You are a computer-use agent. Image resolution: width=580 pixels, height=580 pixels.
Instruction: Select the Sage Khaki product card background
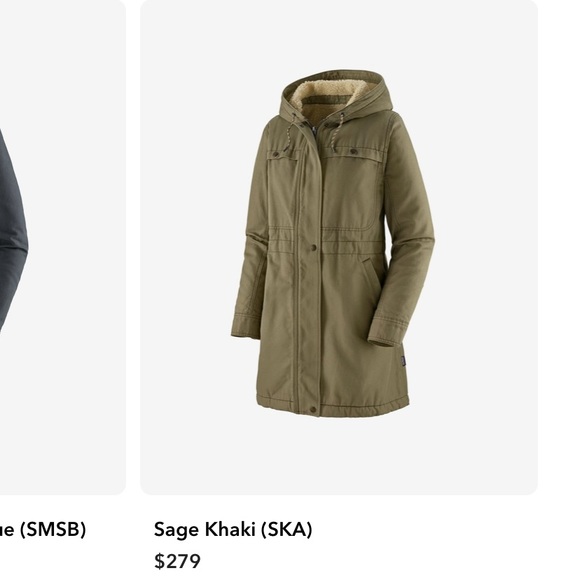coord(338,247)
